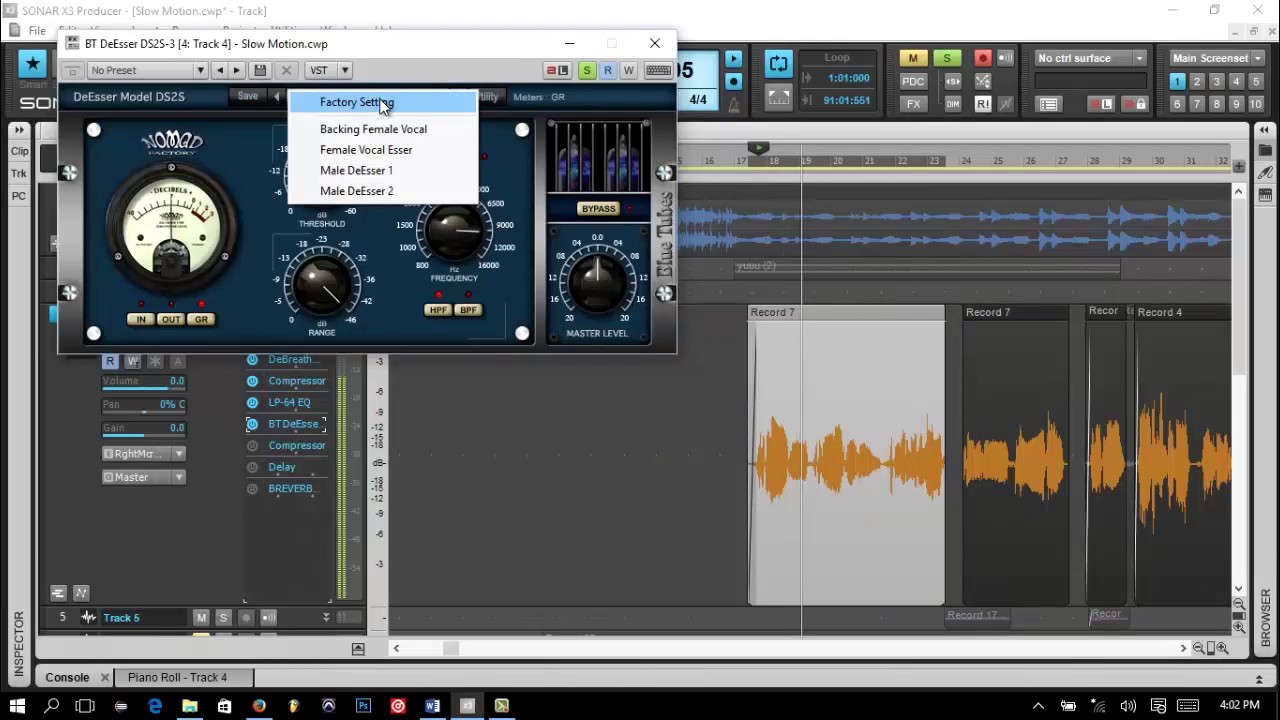The width and height of the screenshot is (1280, 720).
Task: Toggle the DeEsser BYPASS button
Action: [598, 209]
